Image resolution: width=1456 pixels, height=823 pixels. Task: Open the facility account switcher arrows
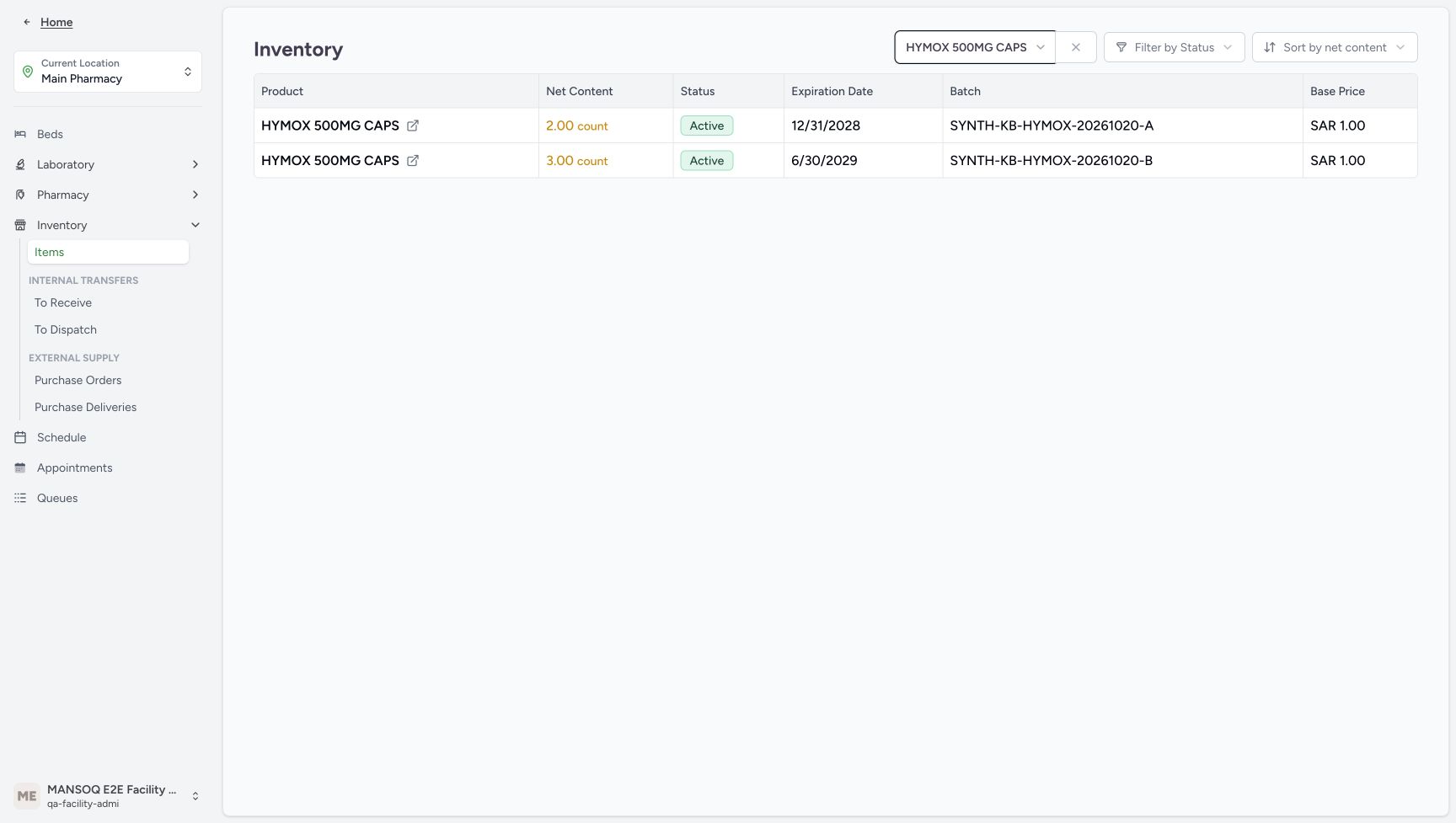coord(195,796)
